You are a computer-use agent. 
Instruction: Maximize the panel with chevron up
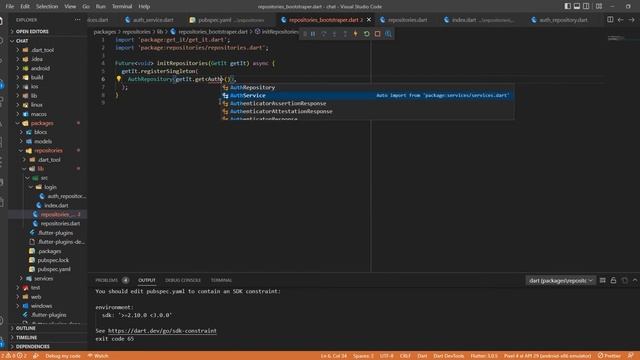tap(635, 280)
